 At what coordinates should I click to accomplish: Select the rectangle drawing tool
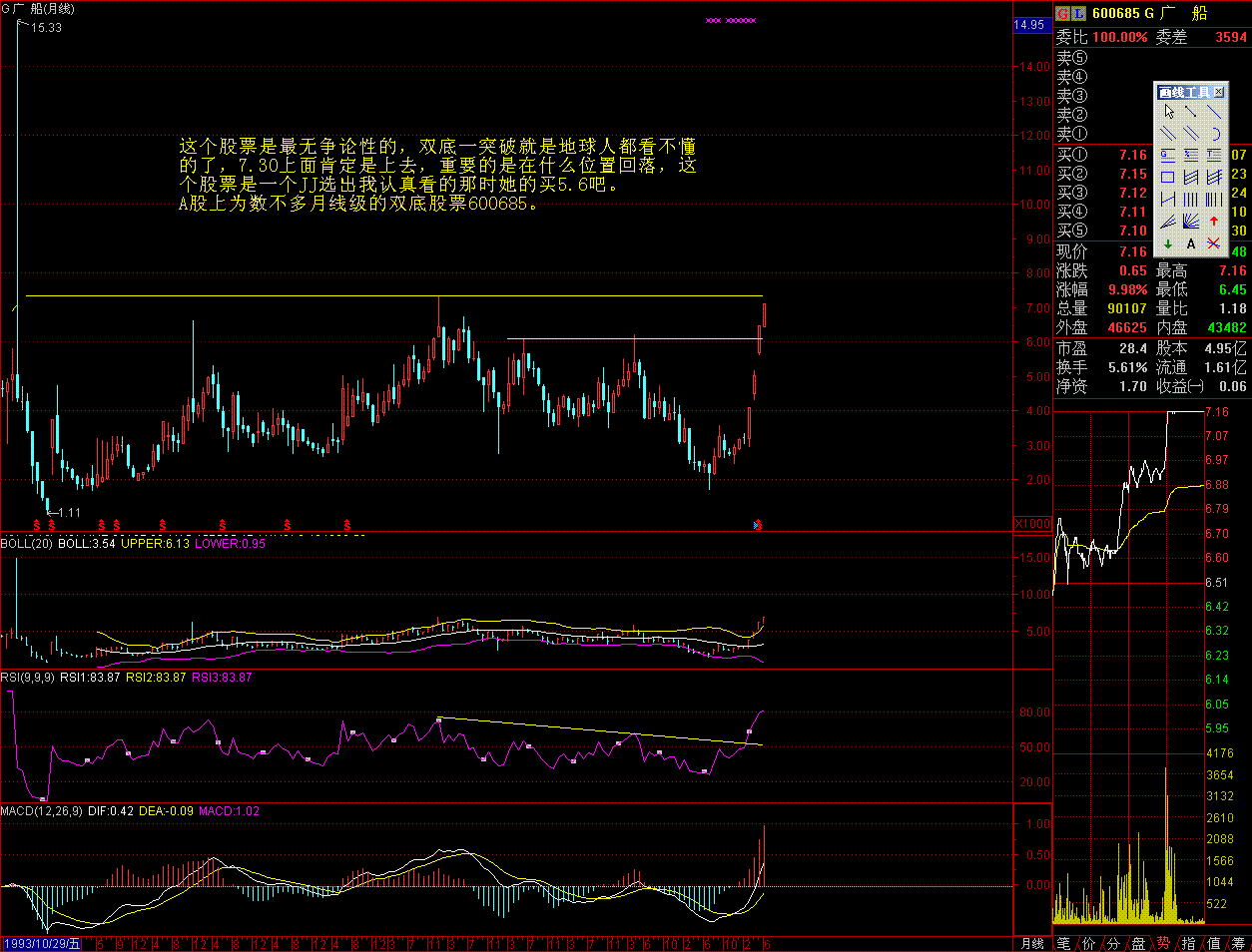[1167, 177]
